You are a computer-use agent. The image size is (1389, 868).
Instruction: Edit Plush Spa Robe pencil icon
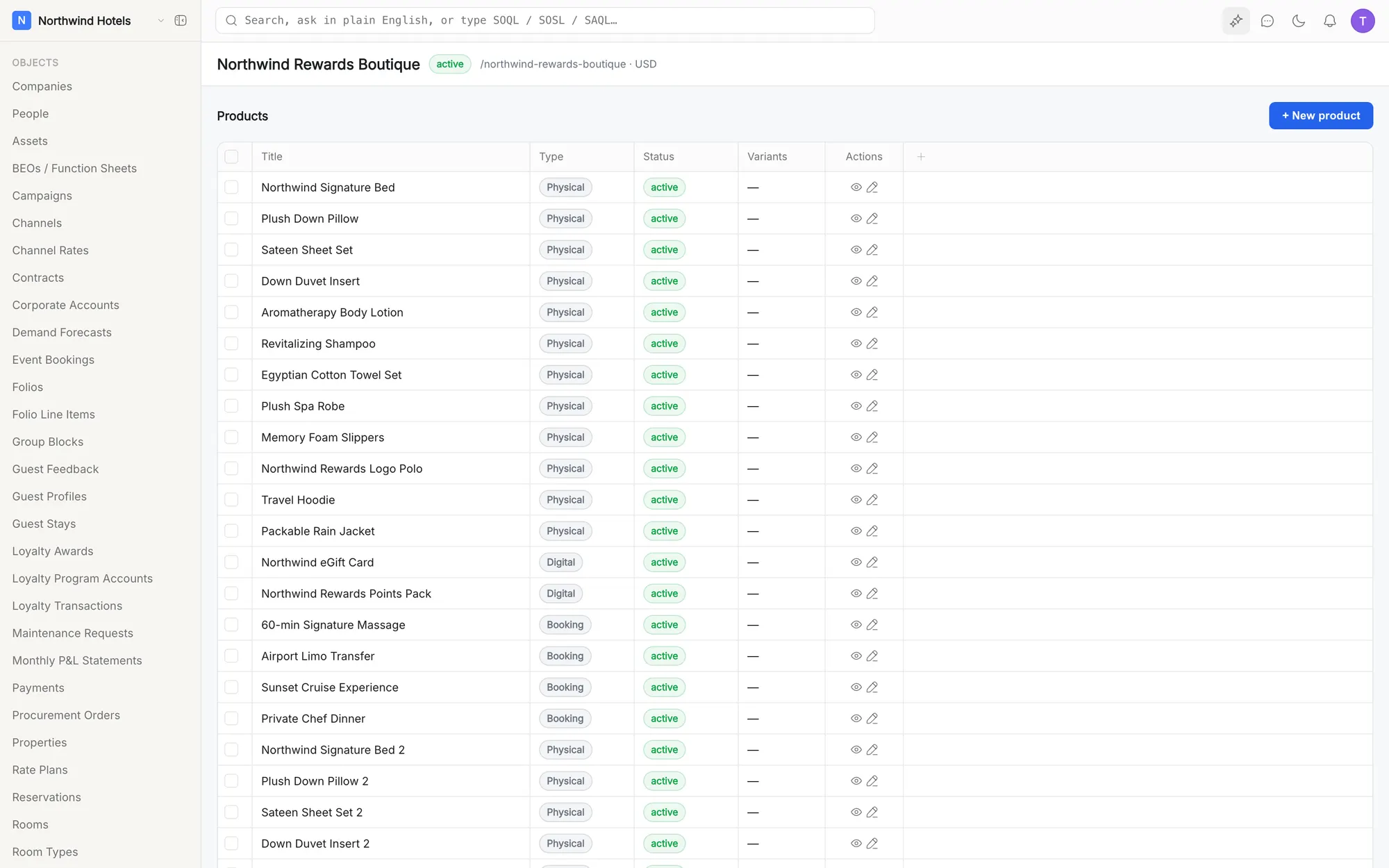872,406
